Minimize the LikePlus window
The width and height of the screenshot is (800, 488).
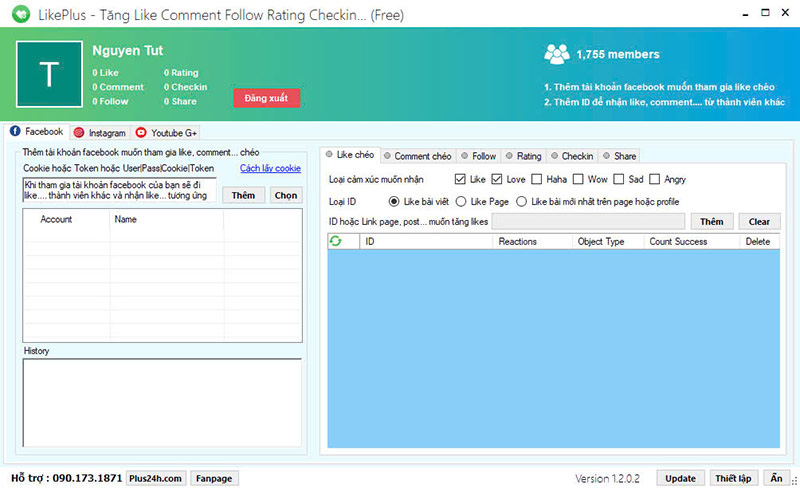(x=745, y=14)
